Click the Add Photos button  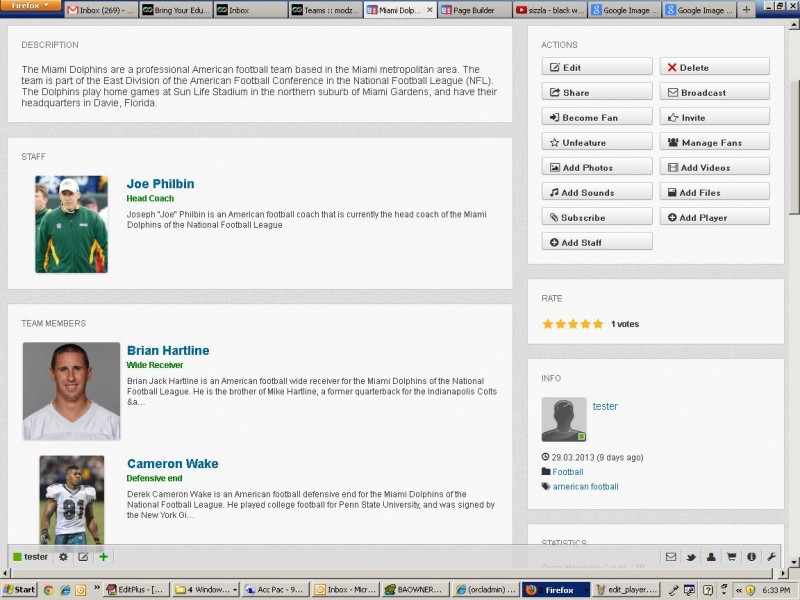[597, 167]
